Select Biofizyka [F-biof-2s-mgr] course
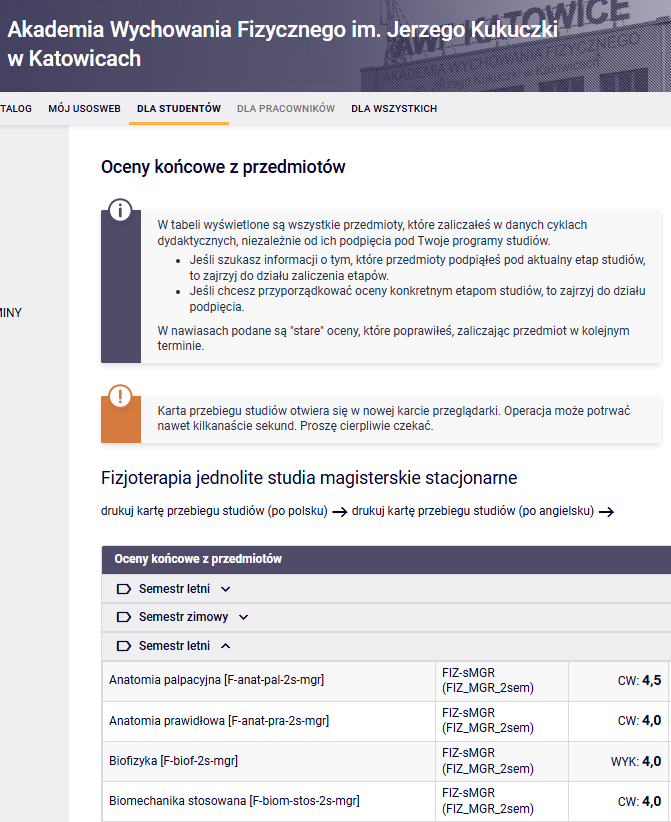This screenshot has width=671, height=822. coord(174,761)
